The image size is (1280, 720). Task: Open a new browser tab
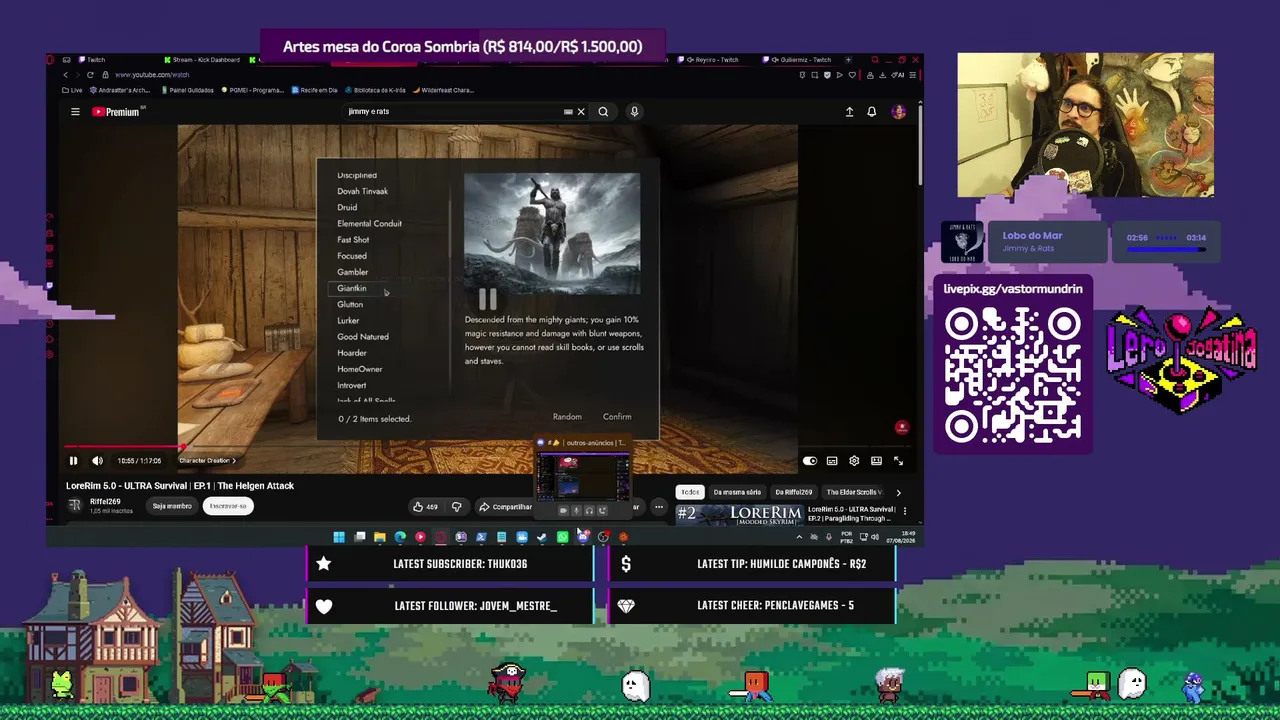849,60
